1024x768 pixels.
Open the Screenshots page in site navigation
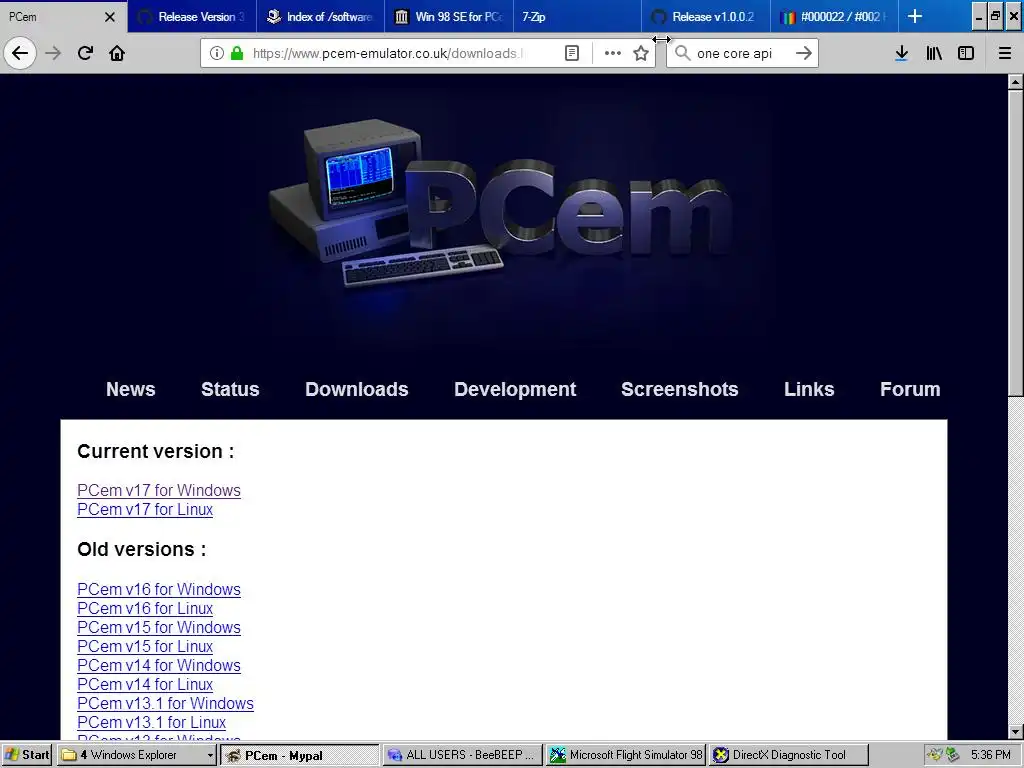(x=680, y=389)
